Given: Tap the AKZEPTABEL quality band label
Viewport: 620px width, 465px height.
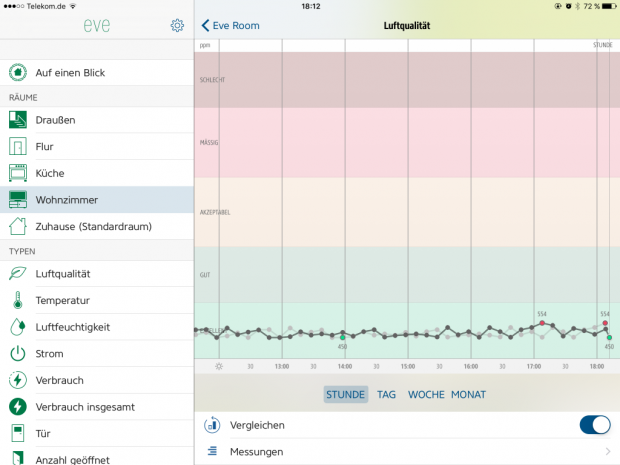Looking at the screenshot, I should pos(215,212).
